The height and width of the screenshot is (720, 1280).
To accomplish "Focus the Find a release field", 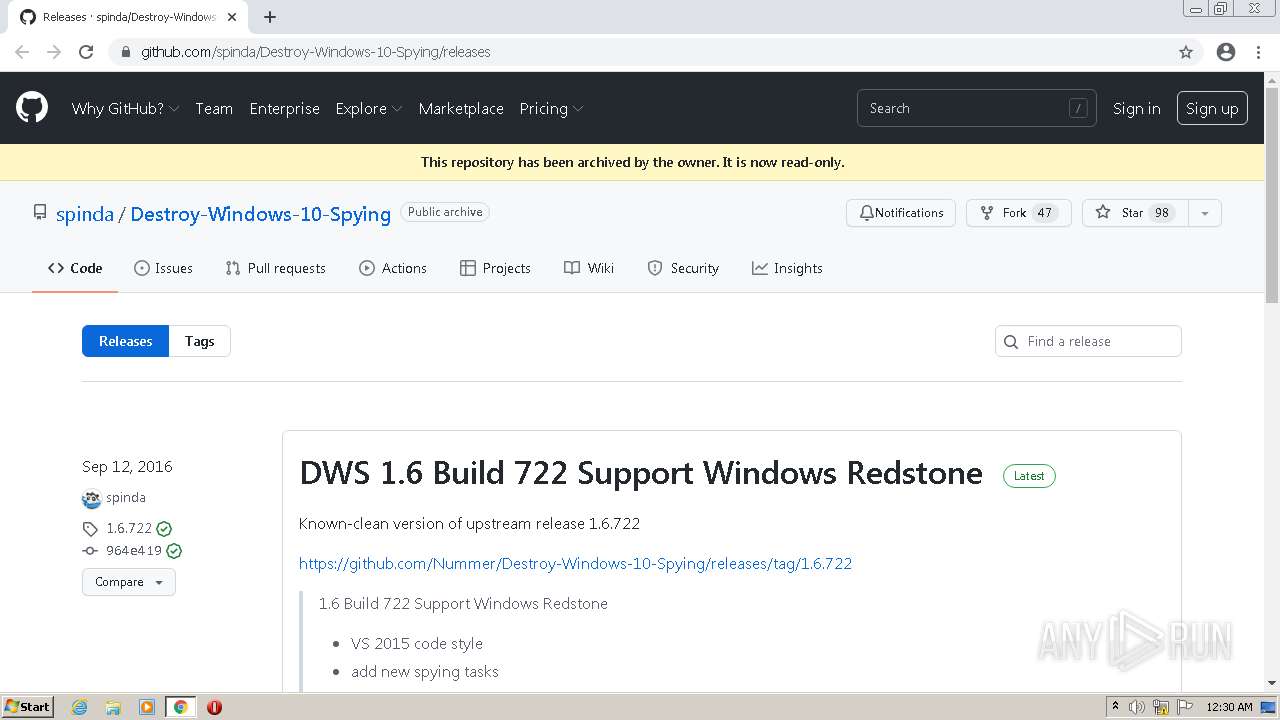I will click(1088, 341).
